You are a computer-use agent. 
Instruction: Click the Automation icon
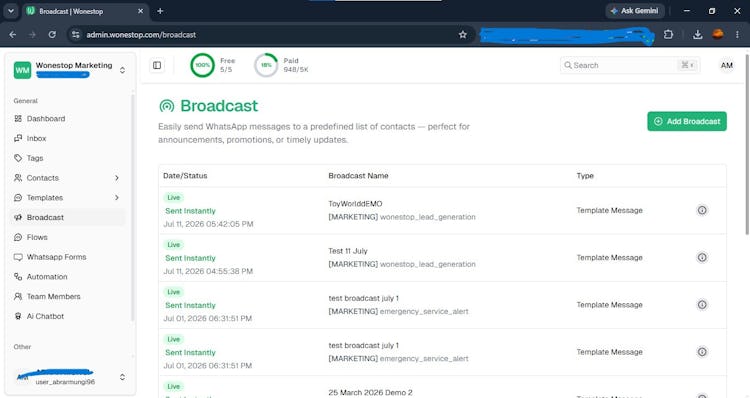18,276
